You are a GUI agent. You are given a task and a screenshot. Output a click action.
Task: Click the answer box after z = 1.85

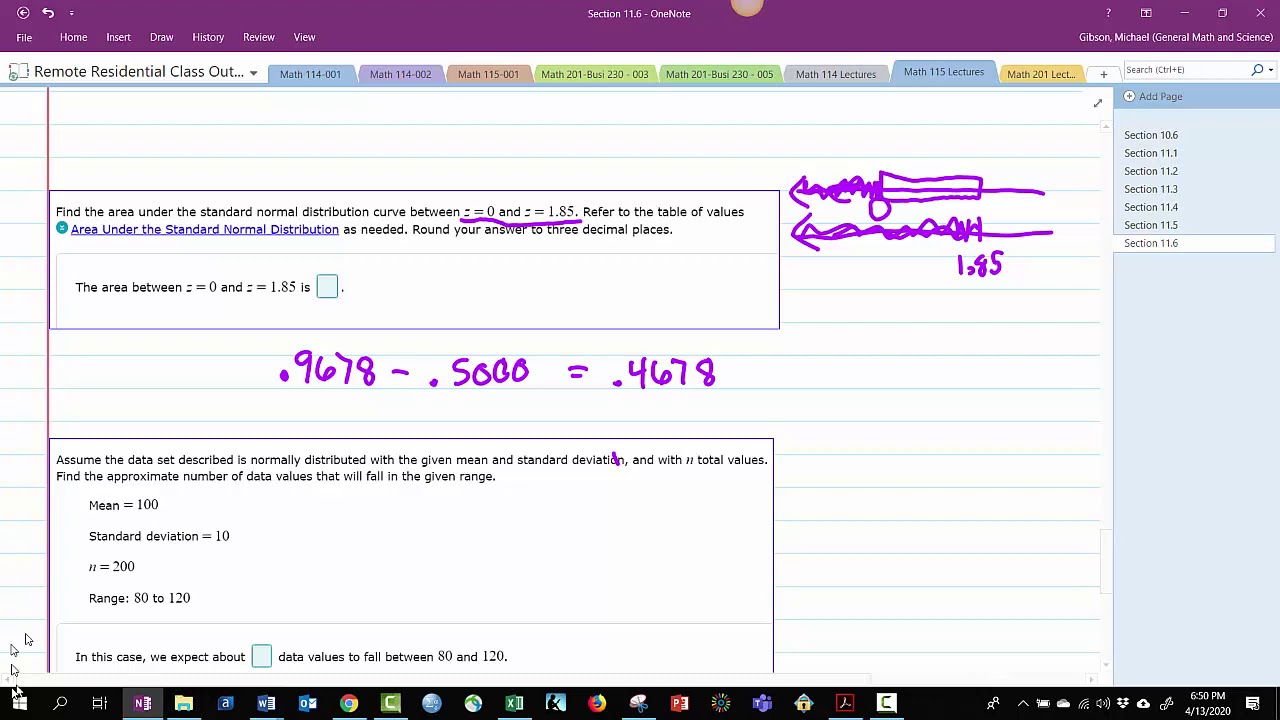click(327, 287)
